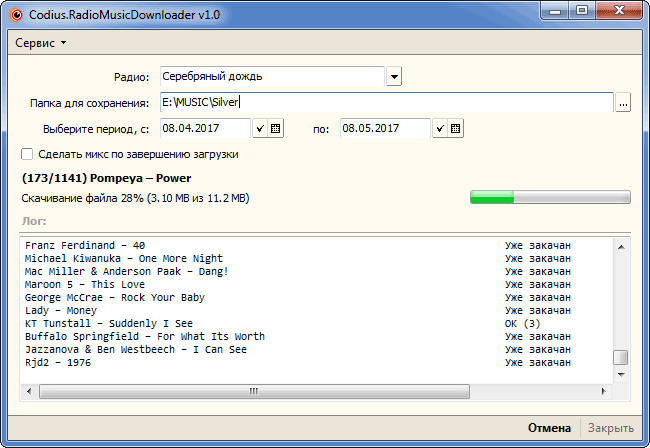Click the green download progress bar

point(550,198)
